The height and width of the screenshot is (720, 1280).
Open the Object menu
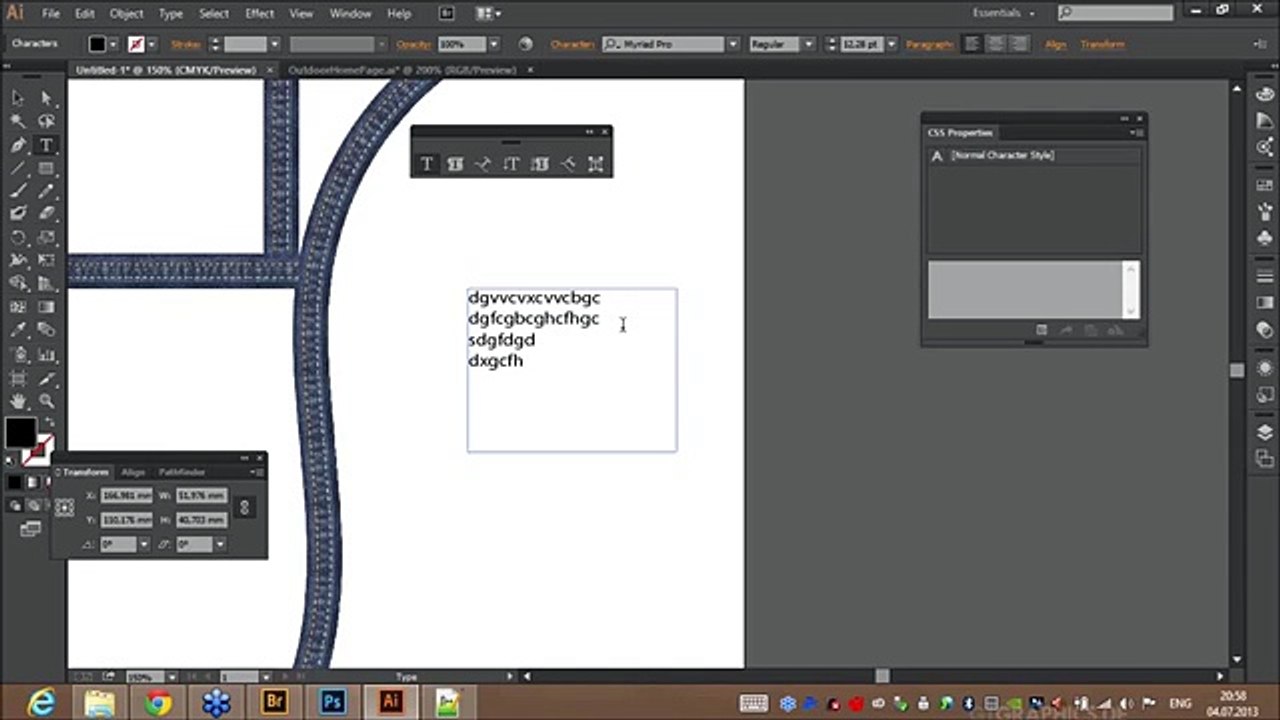[x=126, y=13]
